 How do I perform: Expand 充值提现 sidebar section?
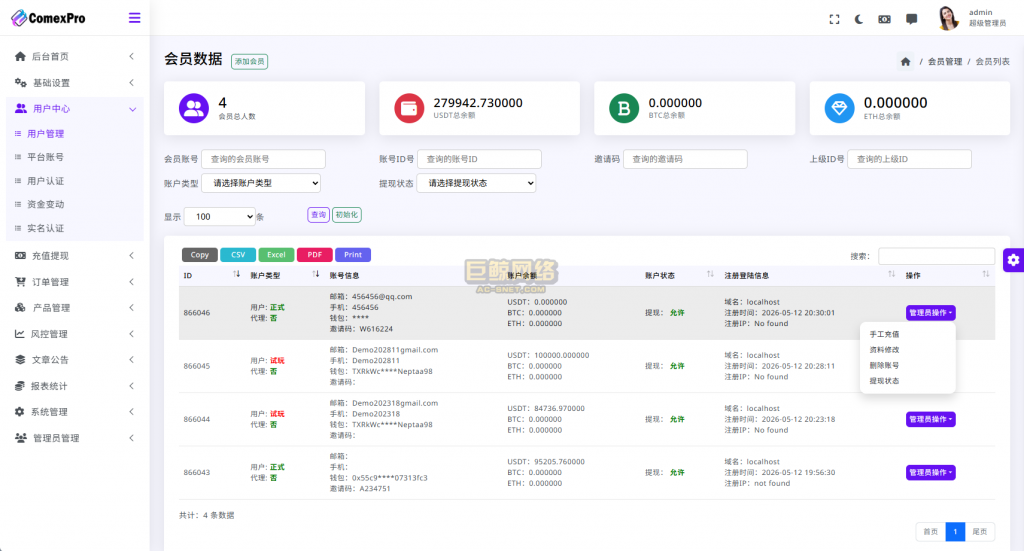[74, 256]
